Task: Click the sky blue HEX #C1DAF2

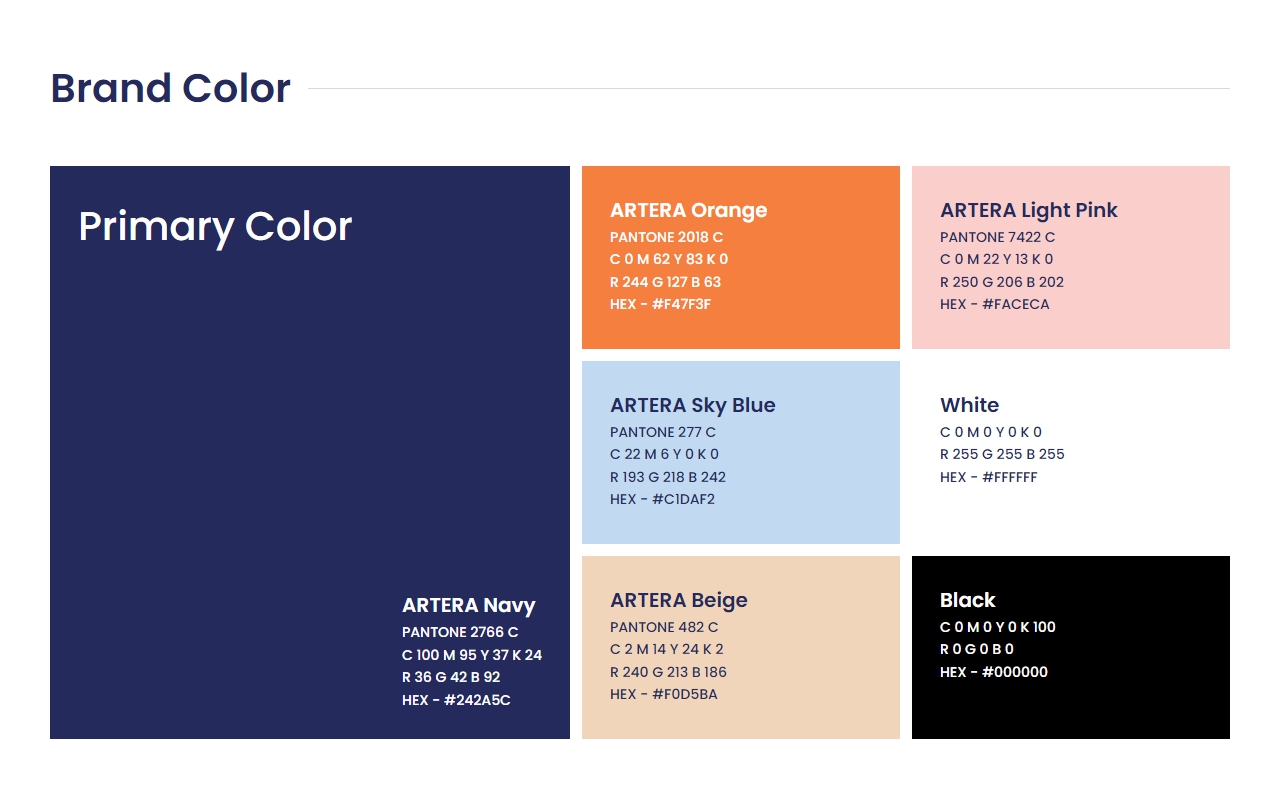Action: (662, 499)
